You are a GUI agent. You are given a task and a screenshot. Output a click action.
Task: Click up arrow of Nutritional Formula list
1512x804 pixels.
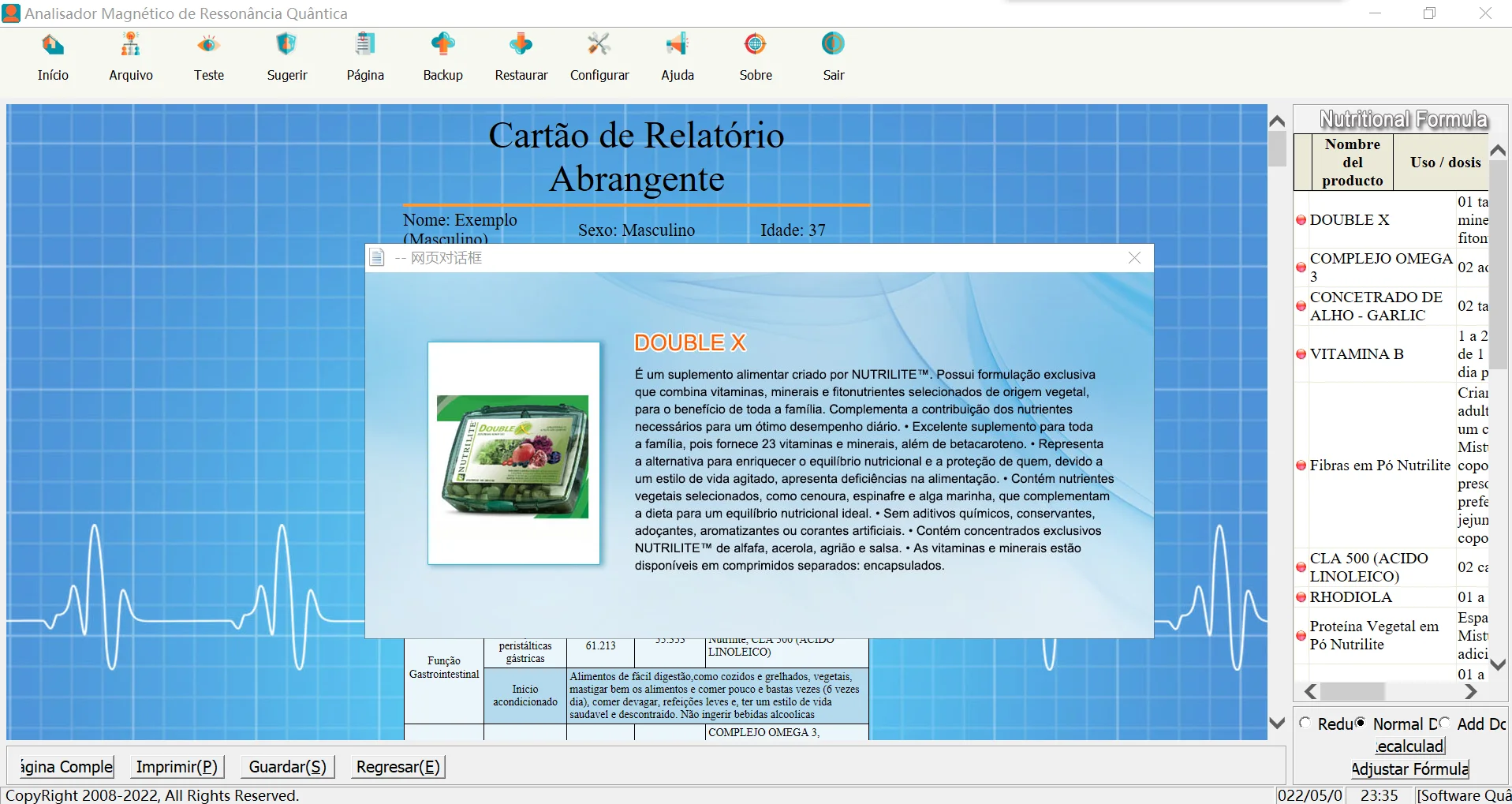tap(1498, 150)
